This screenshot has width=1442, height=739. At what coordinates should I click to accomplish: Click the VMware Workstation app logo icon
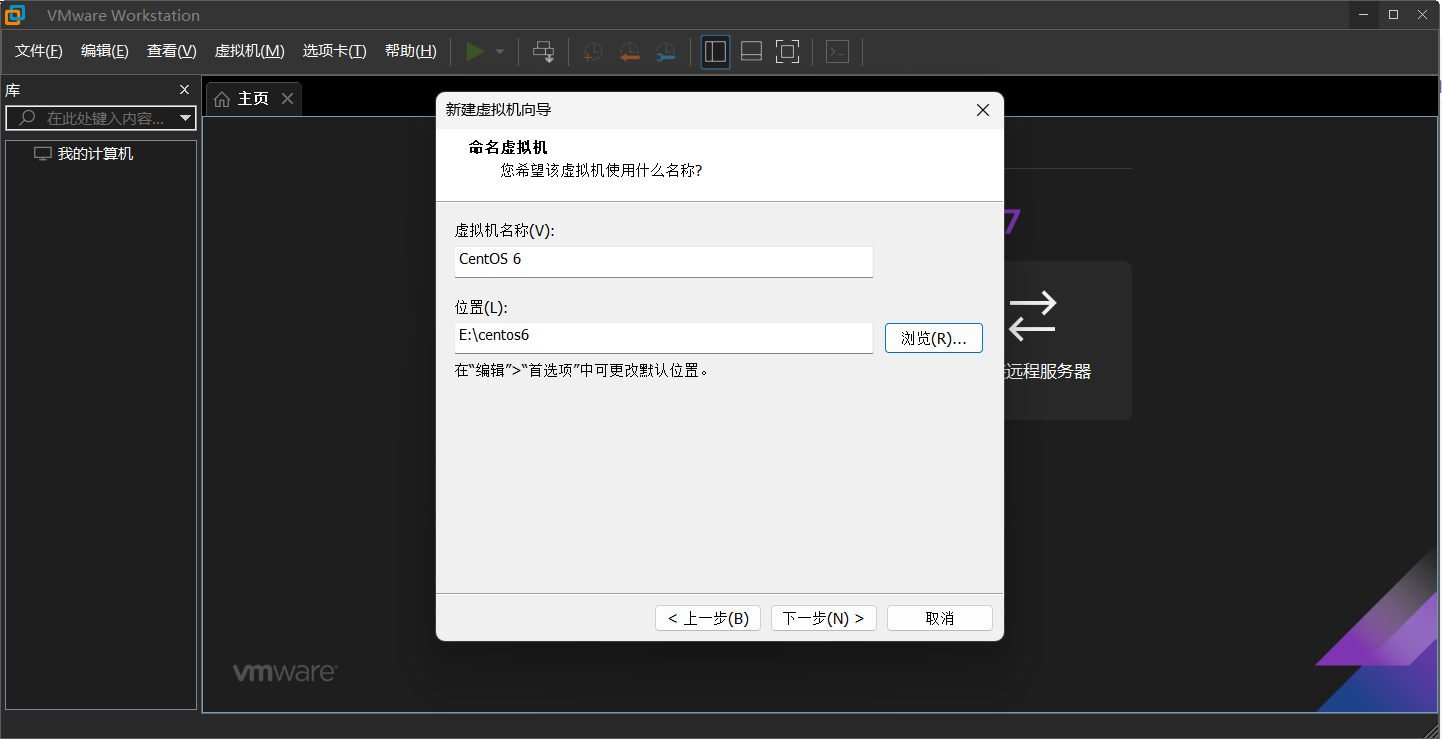pyautogui.click(x=15, y=15)
